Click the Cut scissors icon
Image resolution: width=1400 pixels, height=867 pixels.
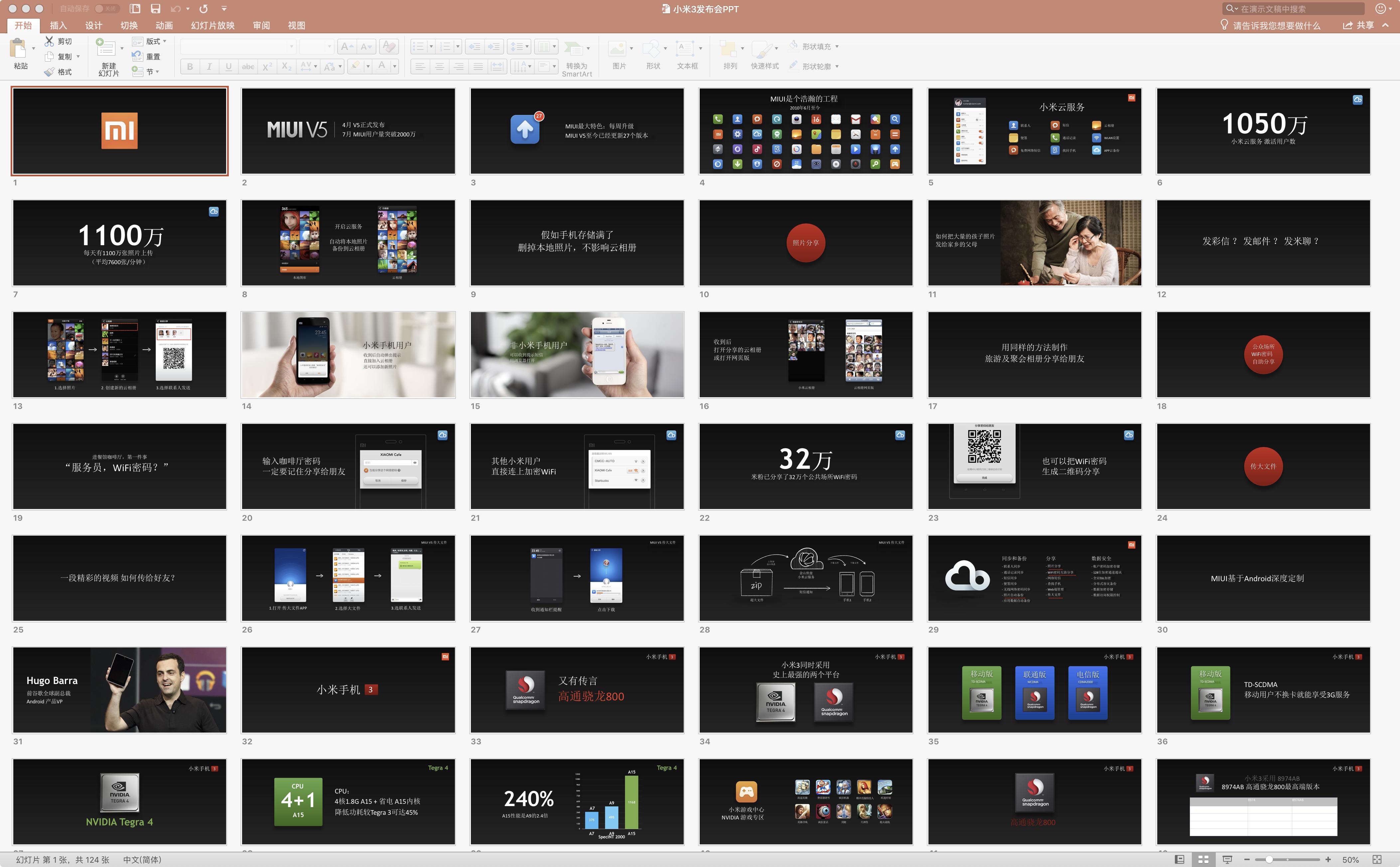(50, 41)
